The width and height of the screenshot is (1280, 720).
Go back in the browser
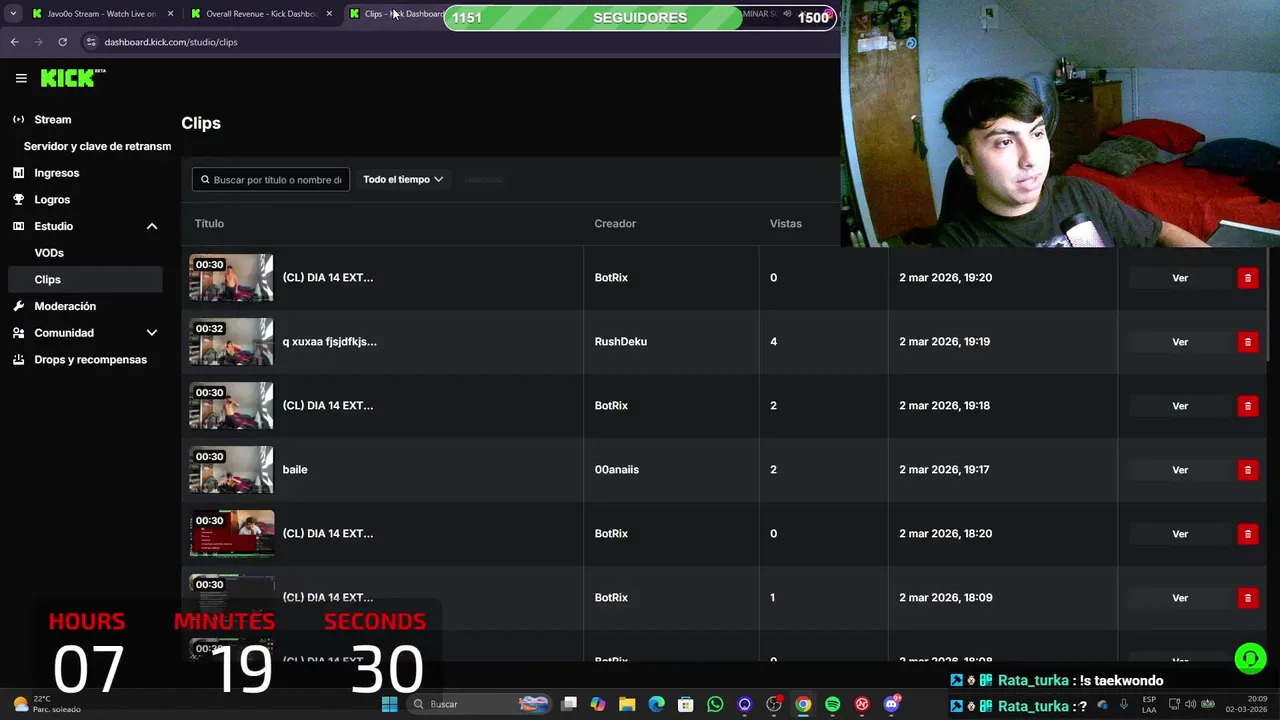click(x=14, y=42)
